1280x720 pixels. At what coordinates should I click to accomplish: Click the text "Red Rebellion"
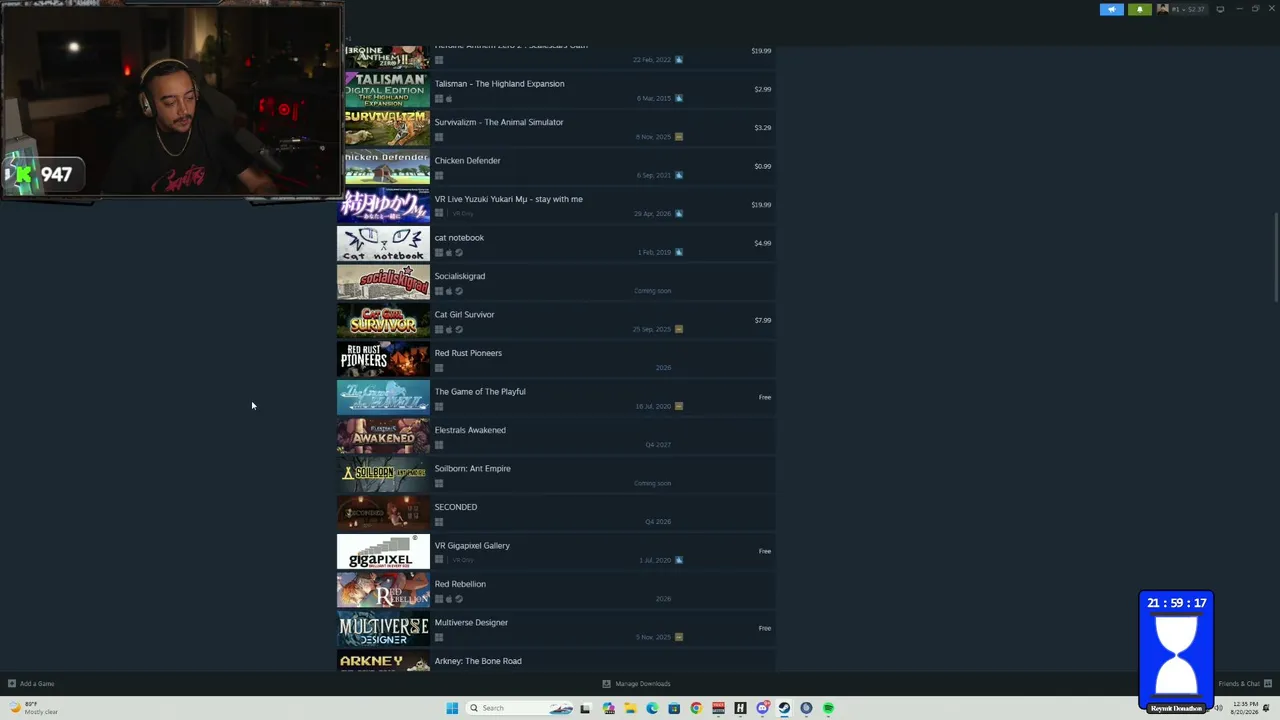pyautogui.click(x=460, y=584)
